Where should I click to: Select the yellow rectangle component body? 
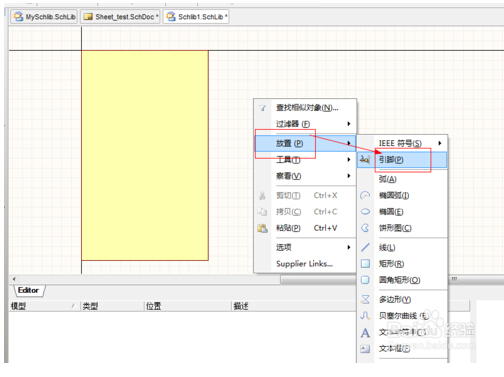(145, 156)
